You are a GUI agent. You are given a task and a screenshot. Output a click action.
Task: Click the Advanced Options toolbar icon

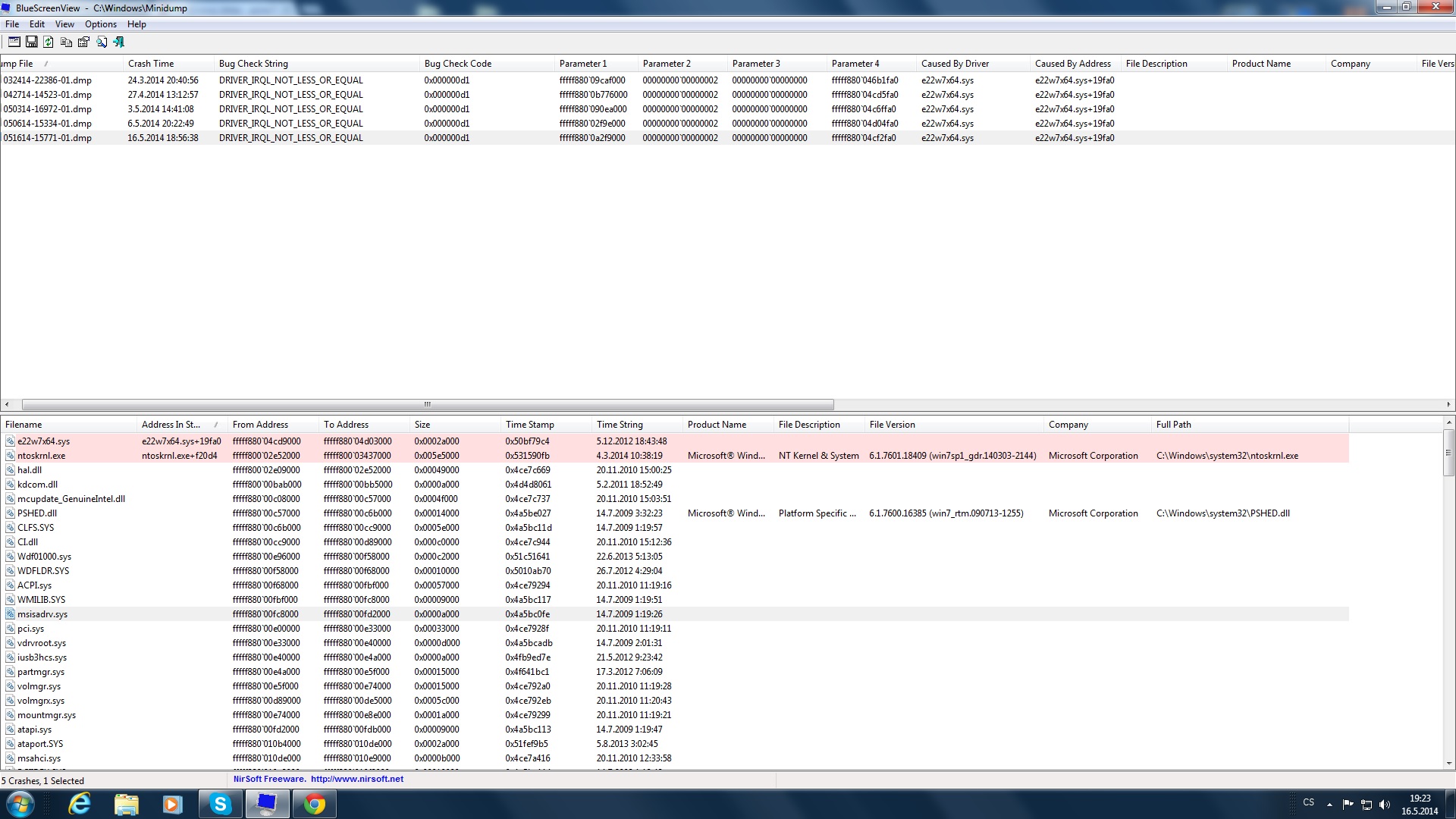click(14, 42)
